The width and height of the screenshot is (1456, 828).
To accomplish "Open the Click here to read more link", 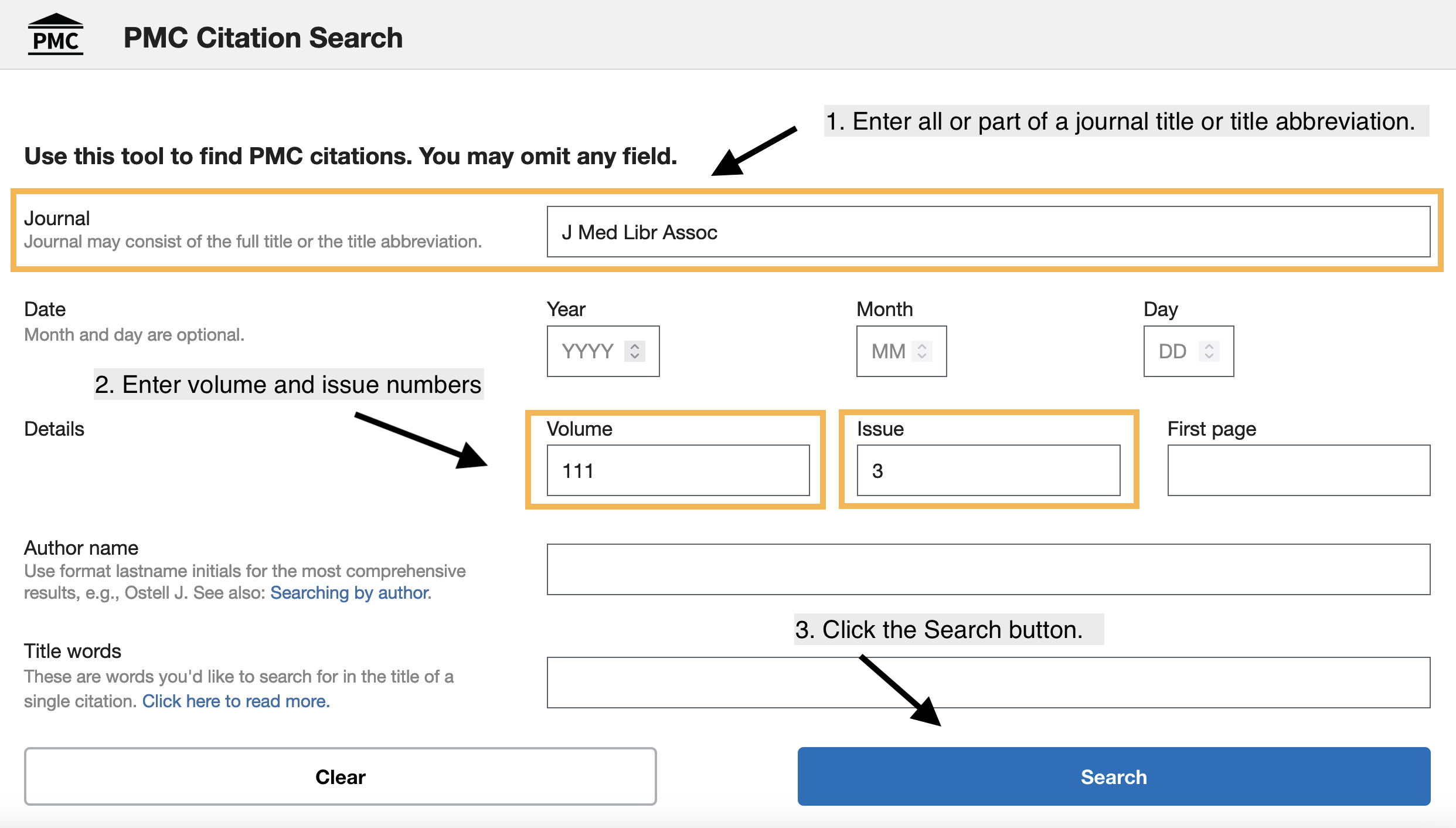I will [x=236, y=701].
